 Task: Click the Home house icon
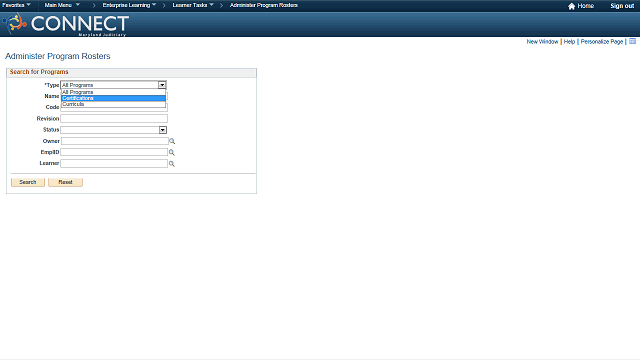(571, 6)
